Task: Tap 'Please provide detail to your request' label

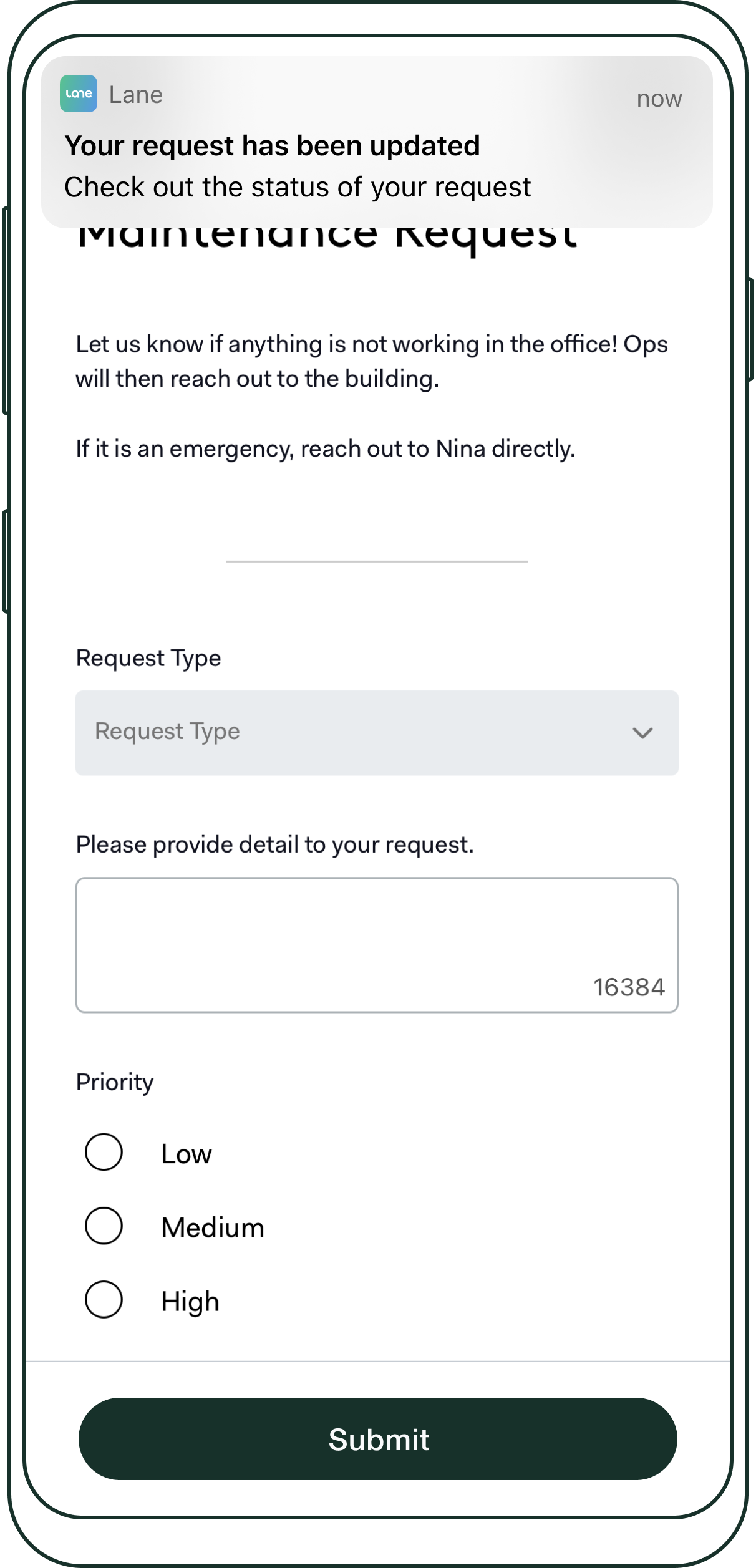Action: [x=274, y=844]
